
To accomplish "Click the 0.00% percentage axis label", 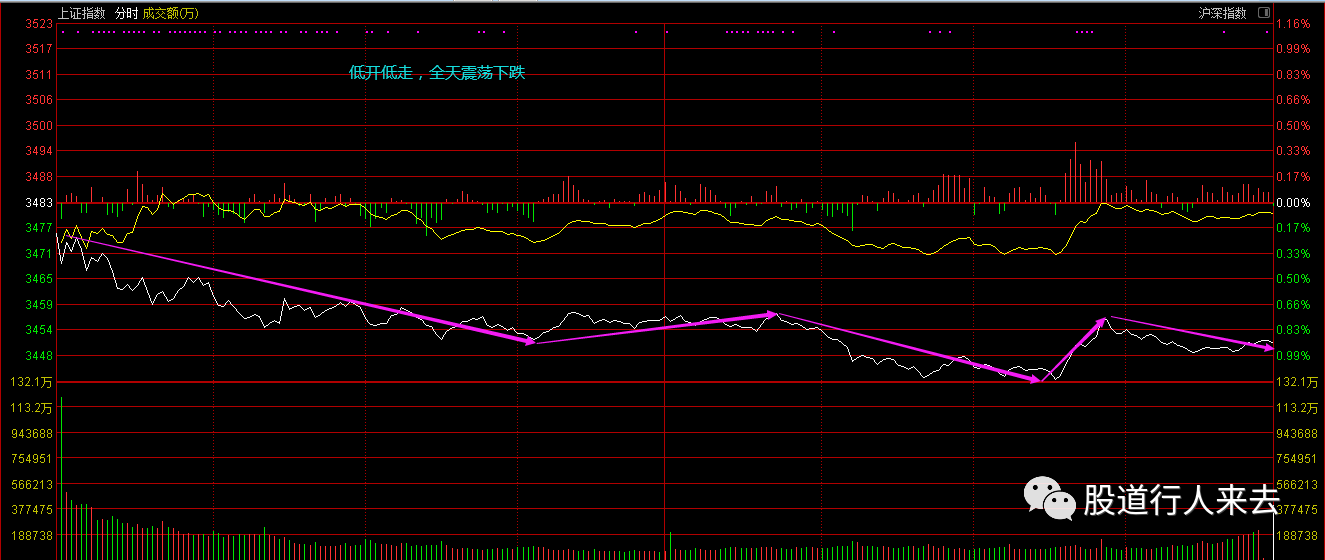I will coord(1293,203).
